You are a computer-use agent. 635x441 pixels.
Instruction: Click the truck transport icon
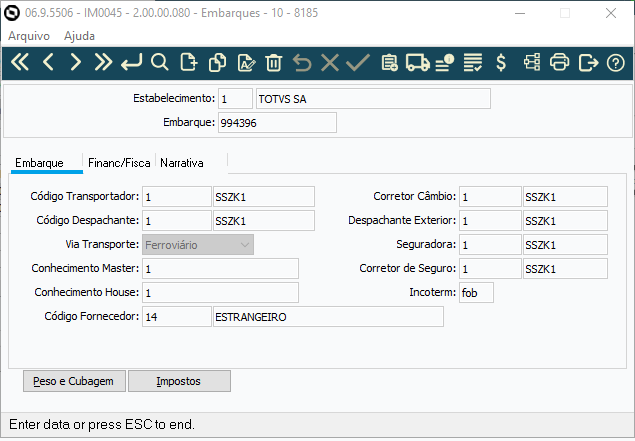pyautogui.click(x=418, y=63)
